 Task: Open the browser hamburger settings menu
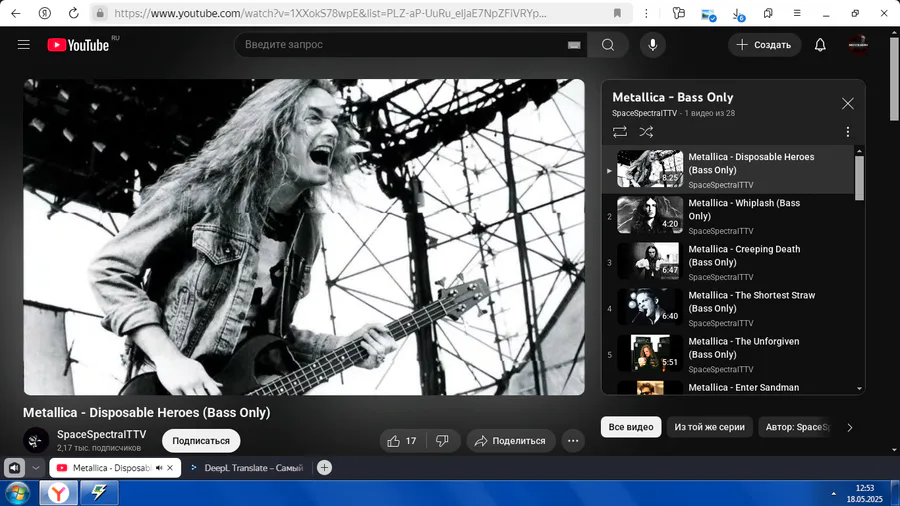[797, 13]
